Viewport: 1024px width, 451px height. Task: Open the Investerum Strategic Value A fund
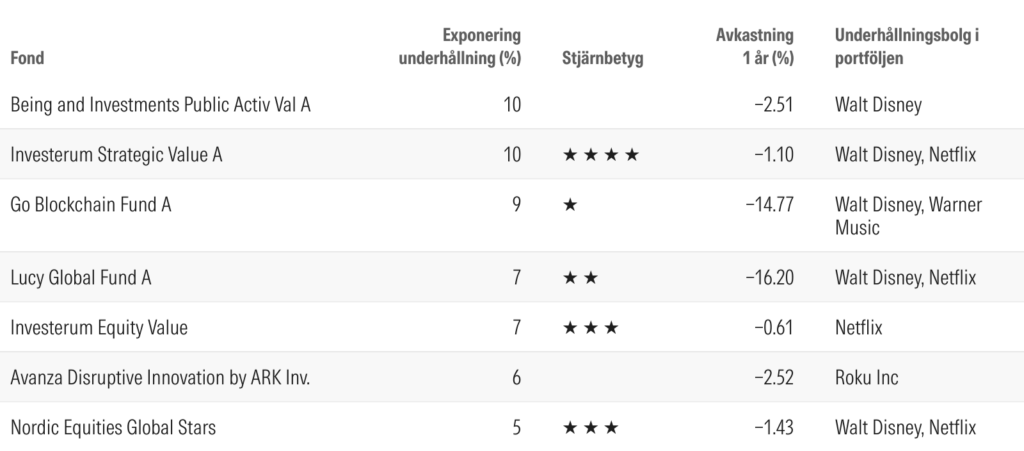[x=115, y=155]
